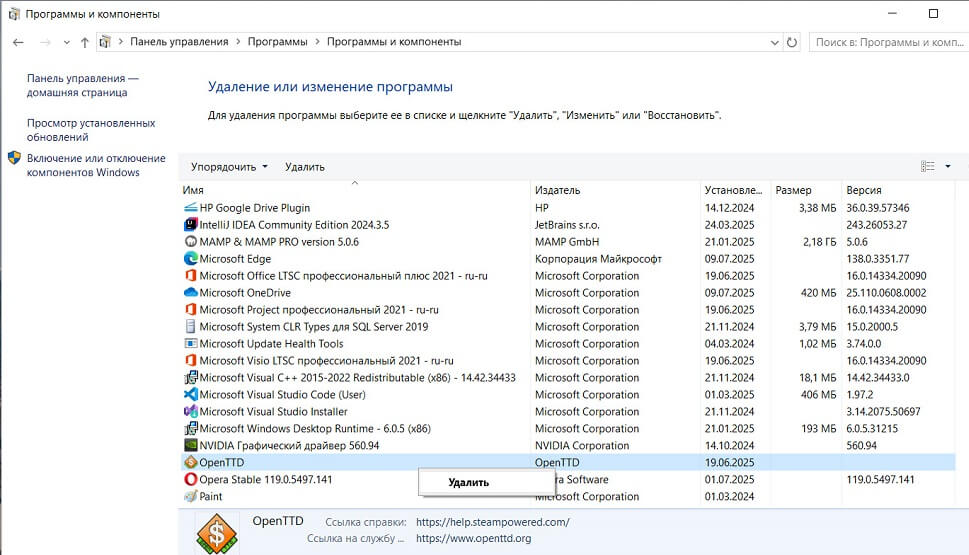Open the www.openttd.org support link
The image size is (969, 555).
point(473,538)
